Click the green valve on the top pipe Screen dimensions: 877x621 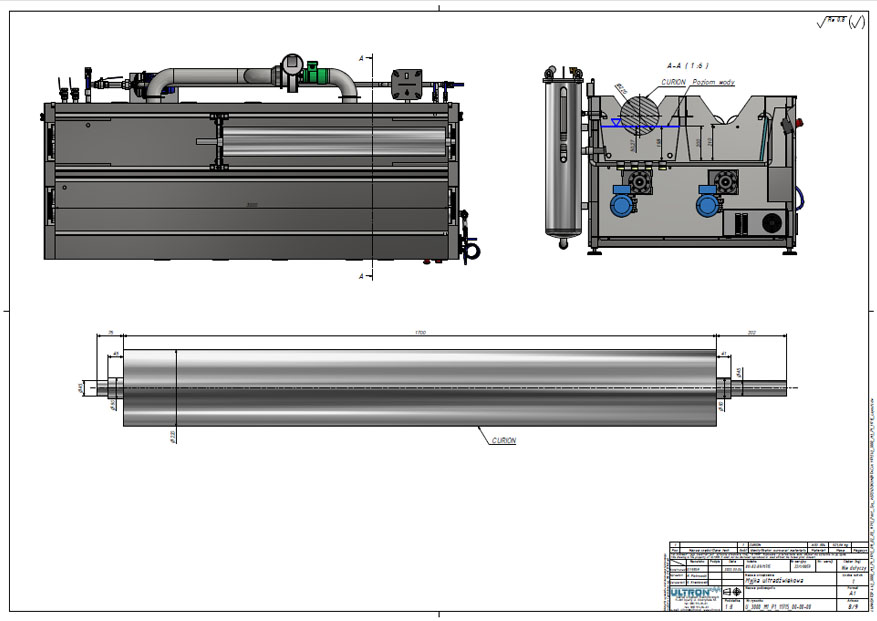(x=312, y=70)
